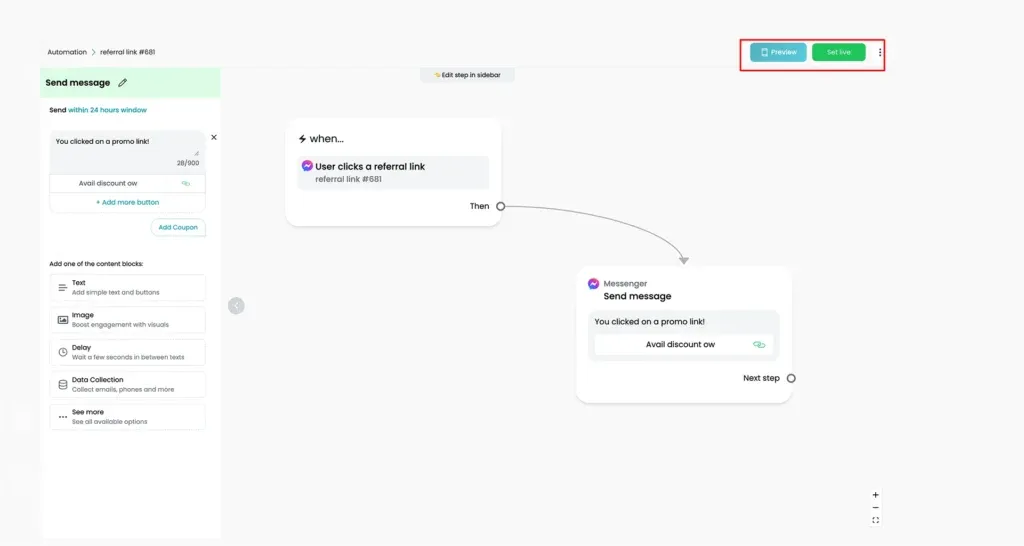Select the Next step connector circle
1024x546 pixels.
point(791,378)
